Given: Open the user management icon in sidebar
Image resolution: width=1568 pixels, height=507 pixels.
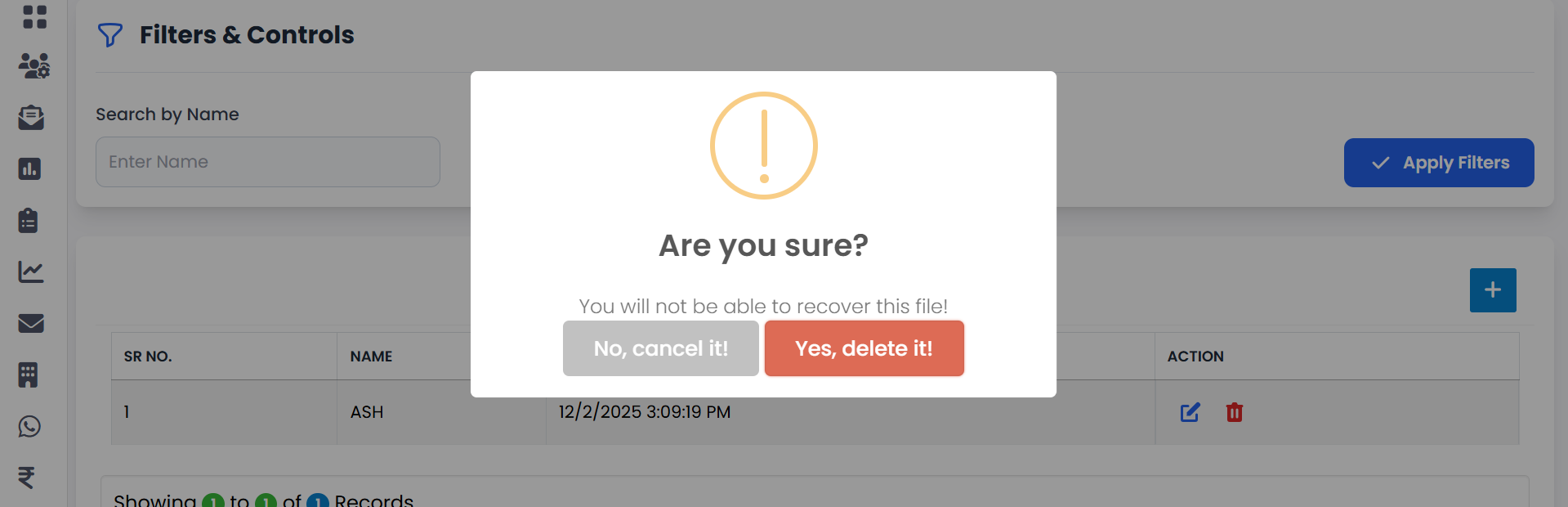Looking at the screenshot, I should click(34, 65).
